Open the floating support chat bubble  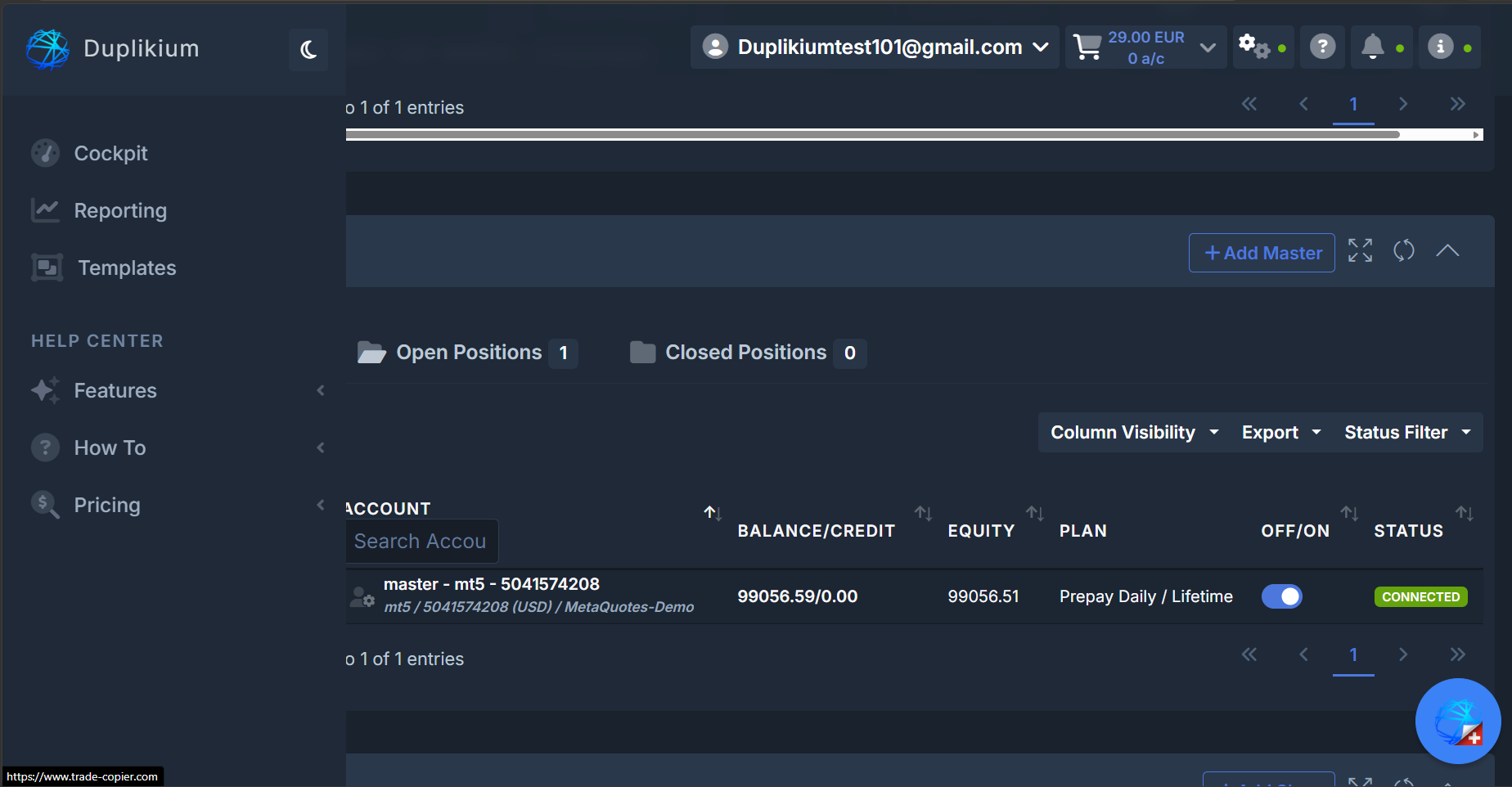tap(1458, 721)
